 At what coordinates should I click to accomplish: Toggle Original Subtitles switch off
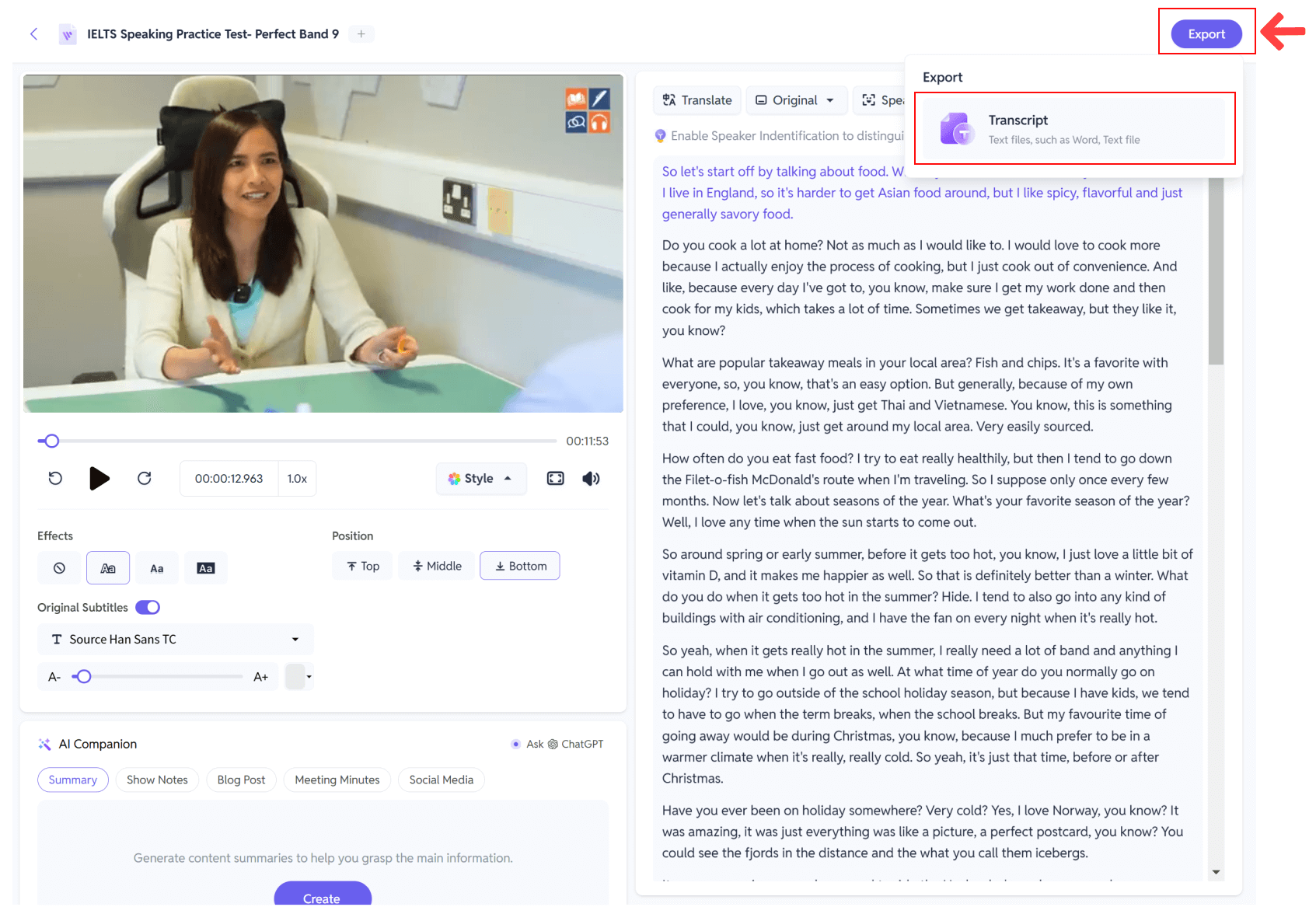tap(148, 608)
